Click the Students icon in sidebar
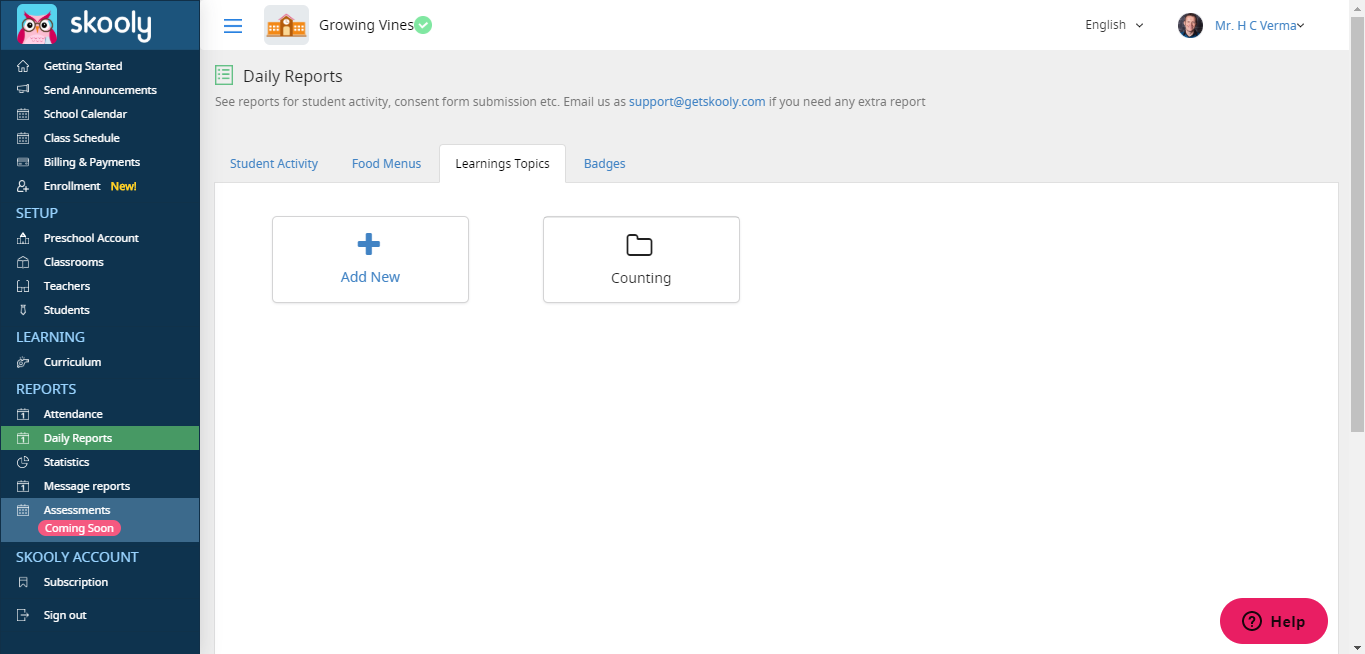The height and width of the screenshot is (654, 1365). (x=23, y=310)
